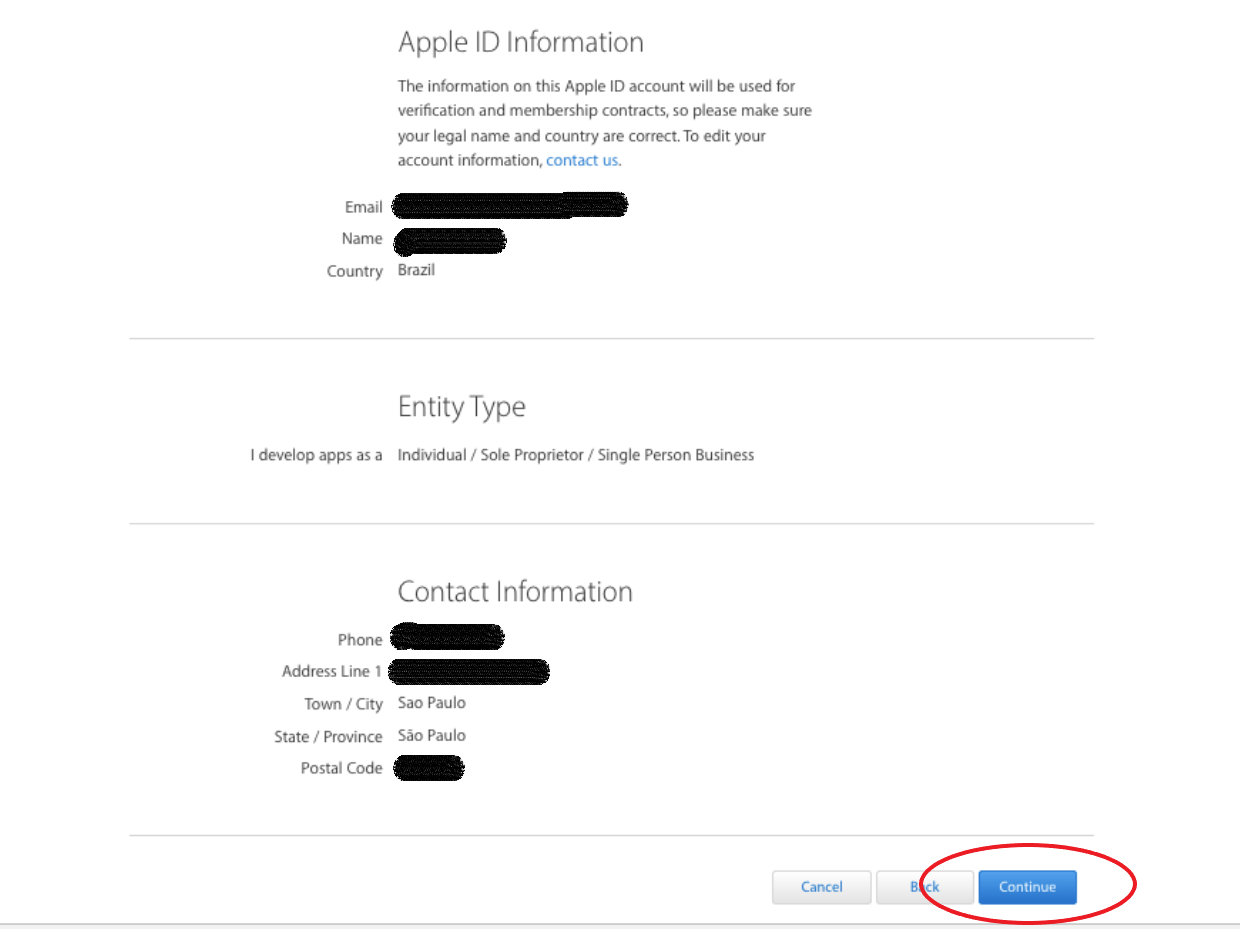
Task: Open the 'contact us' link
Action: [x=582, y=160]
